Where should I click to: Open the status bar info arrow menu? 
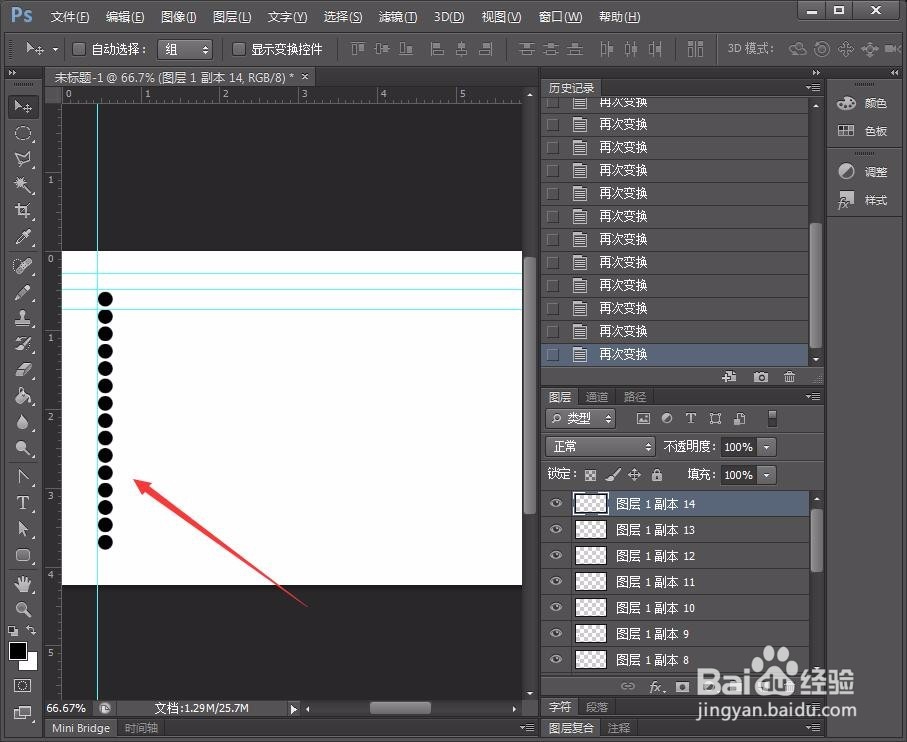(294, 709)
